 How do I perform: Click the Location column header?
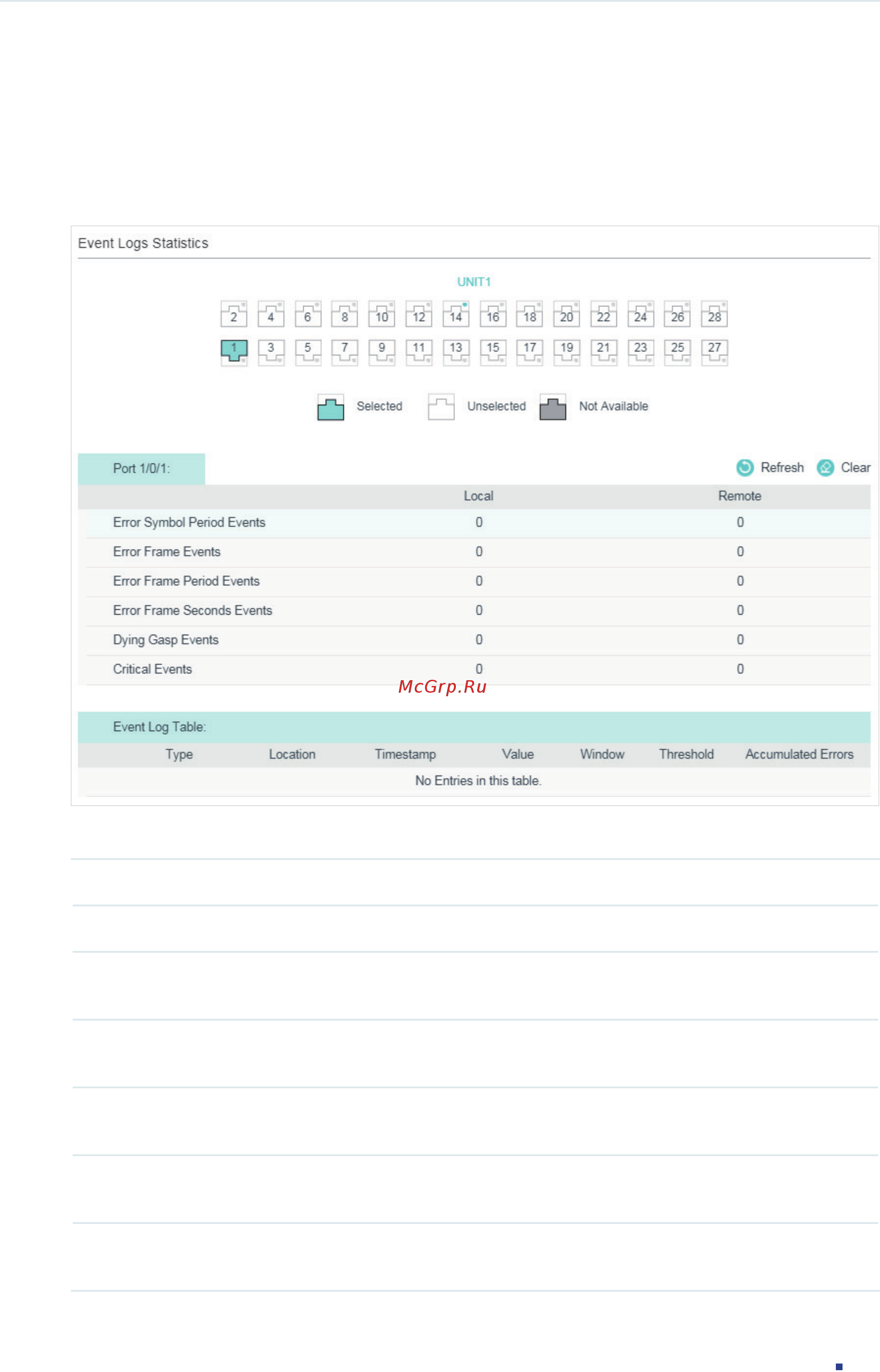click(x=292, y=754)
